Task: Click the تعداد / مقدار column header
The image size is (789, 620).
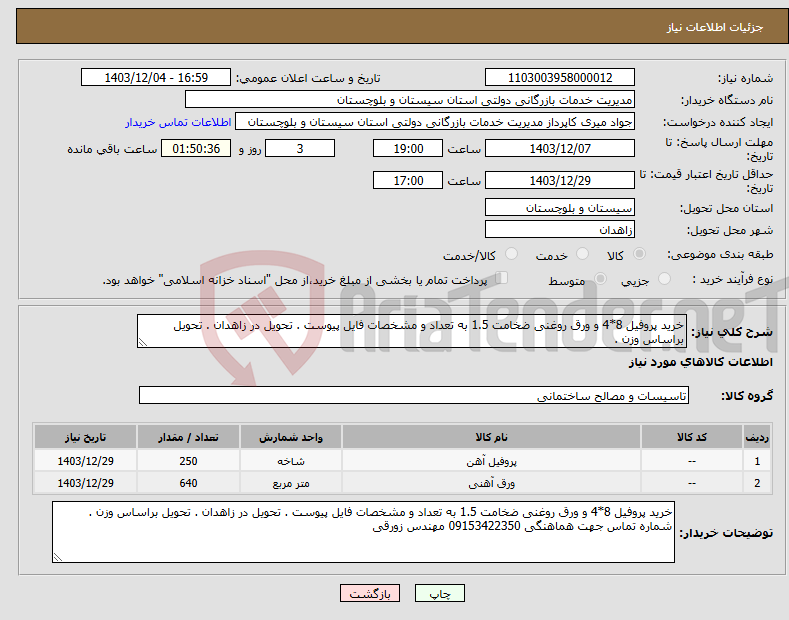Action: coord(188,437)
